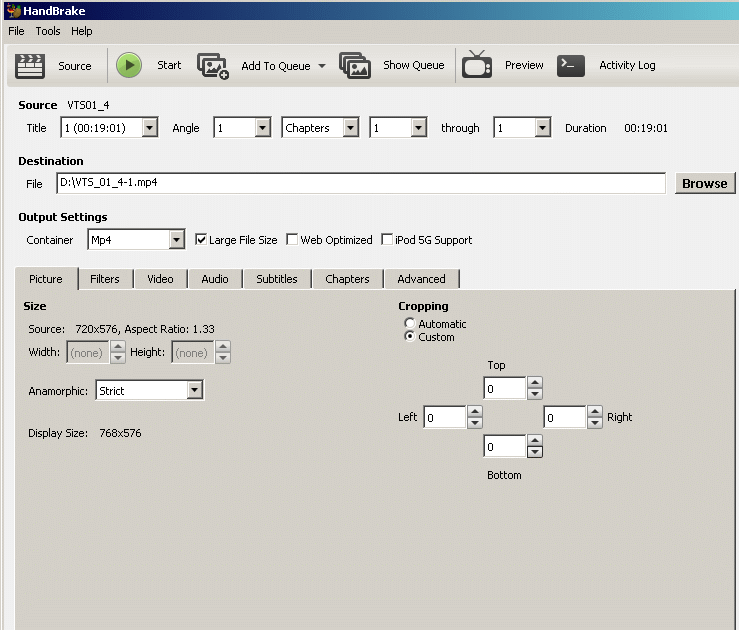Viewport: 739px width, 630px height.
Task: Click the Bottom crop value field
Action: pyautogui.click(x=505, y=447)
